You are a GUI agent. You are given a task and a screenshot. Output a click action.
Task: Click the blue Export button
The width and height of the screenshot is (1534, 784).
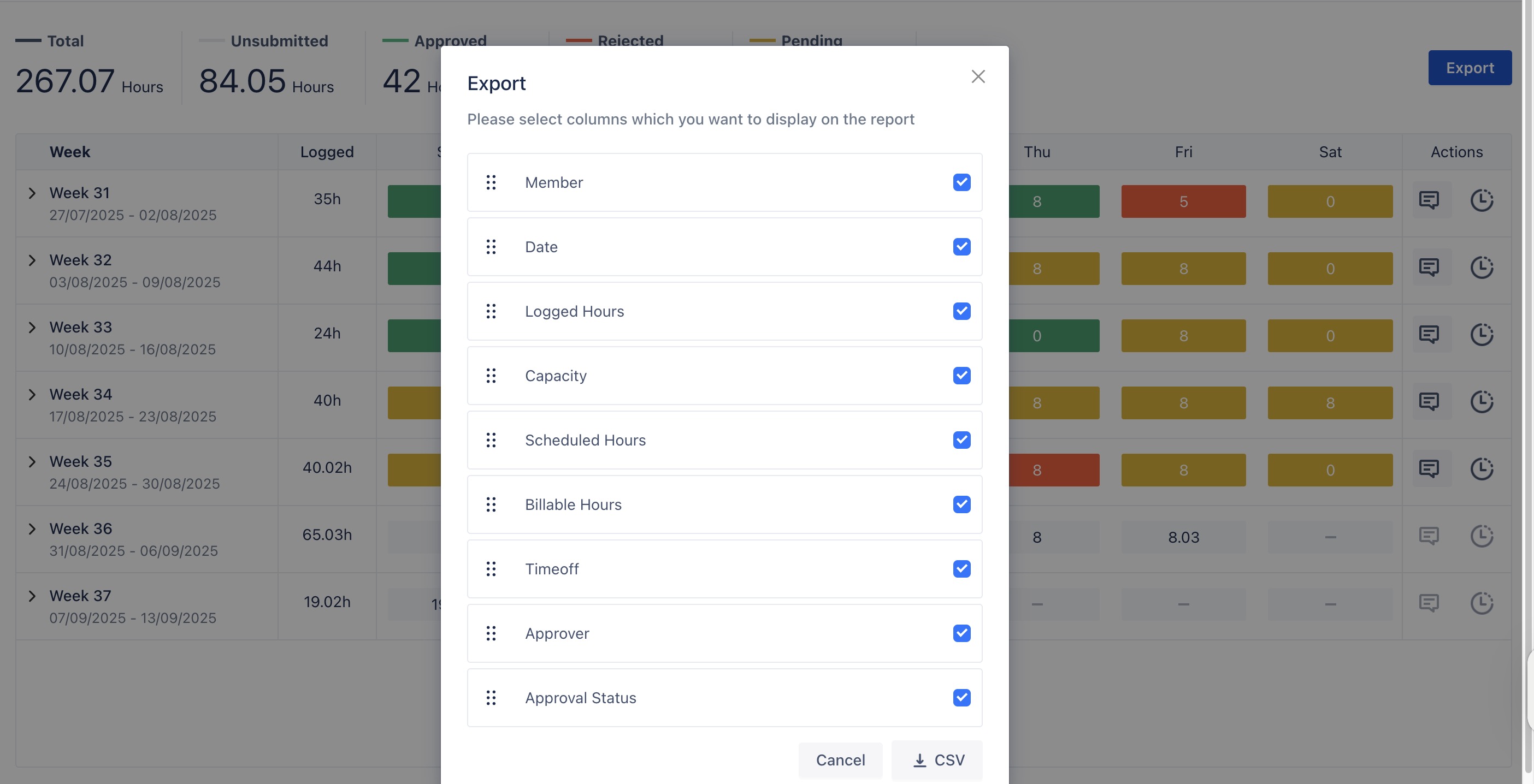pyautogui.click(x=1469, y=68)
